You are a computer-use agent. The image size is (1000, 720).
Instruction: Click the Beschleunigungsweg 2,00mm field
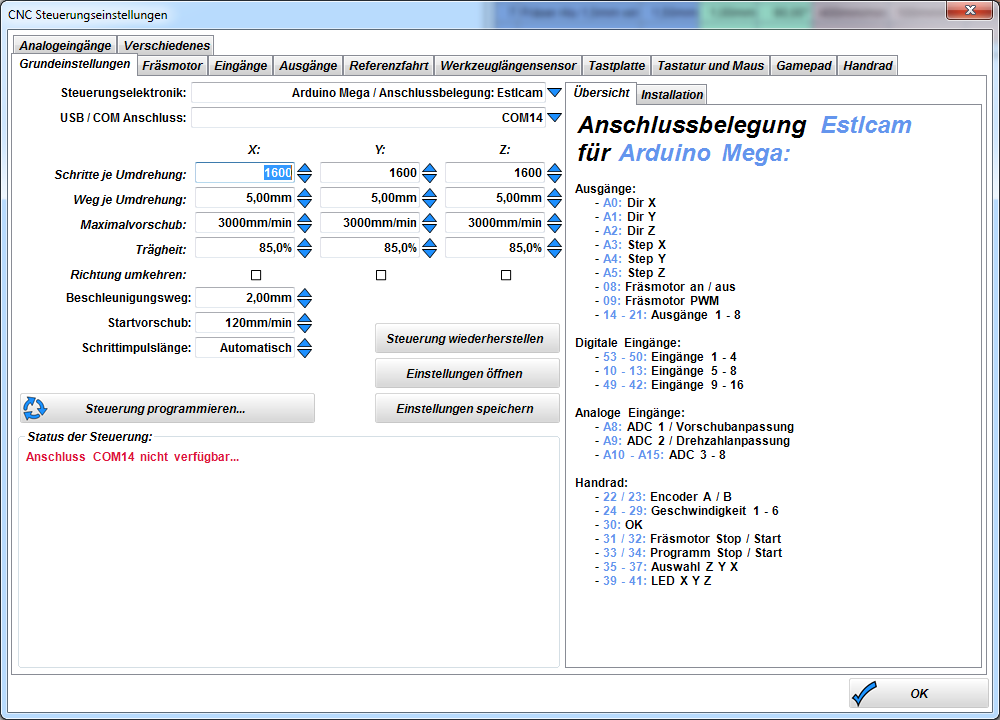[x=245, y=298]
